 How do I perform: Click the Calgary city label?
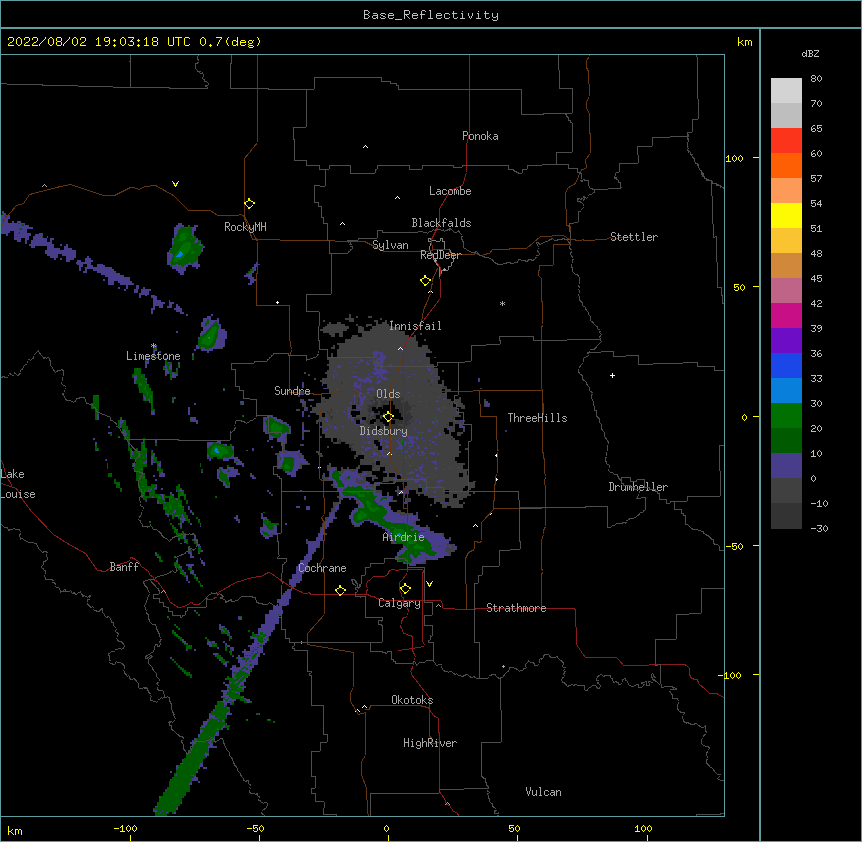(399, 603)
